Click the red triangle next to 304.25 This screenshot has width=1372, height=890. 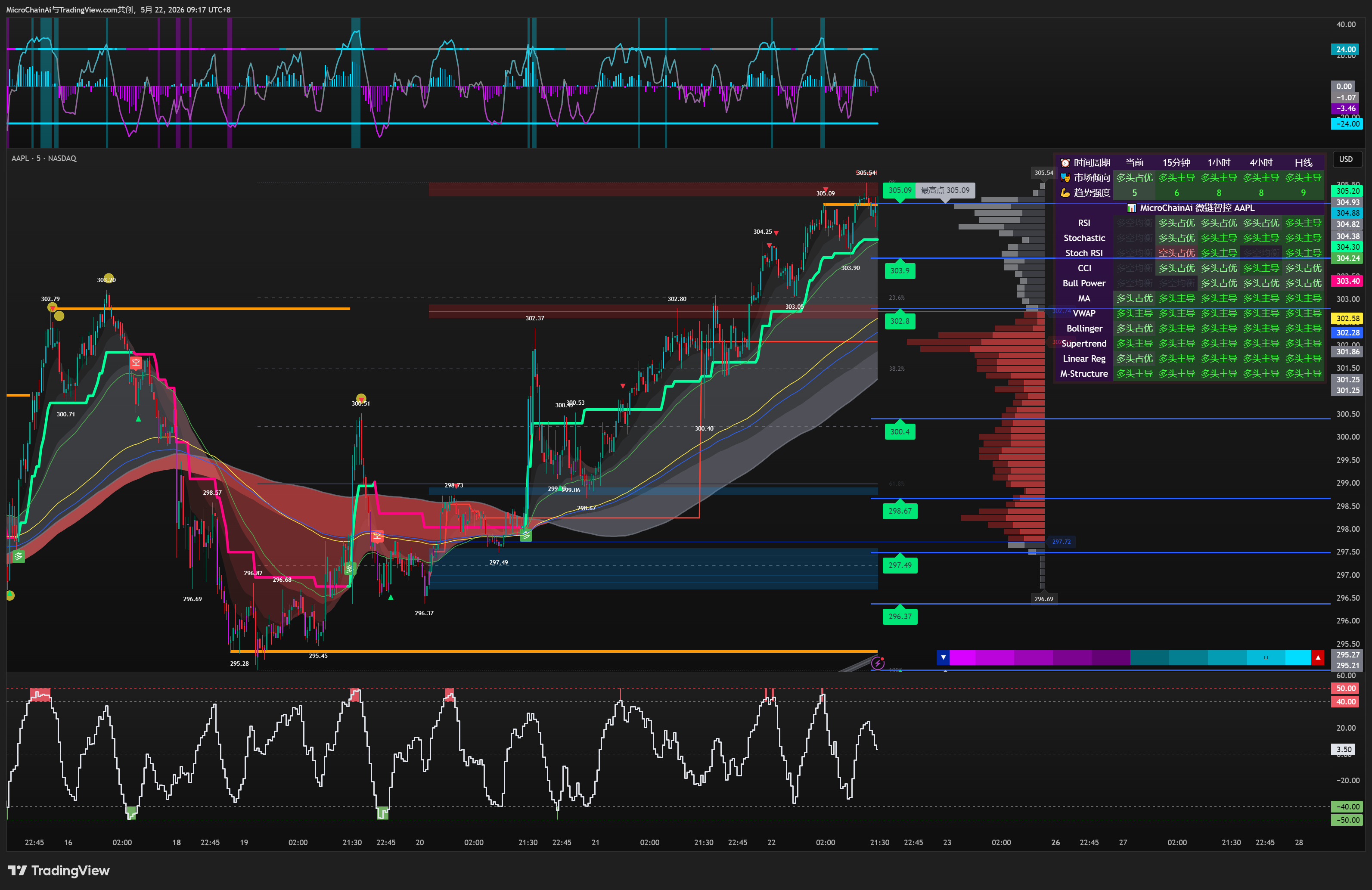click(776, 233)
